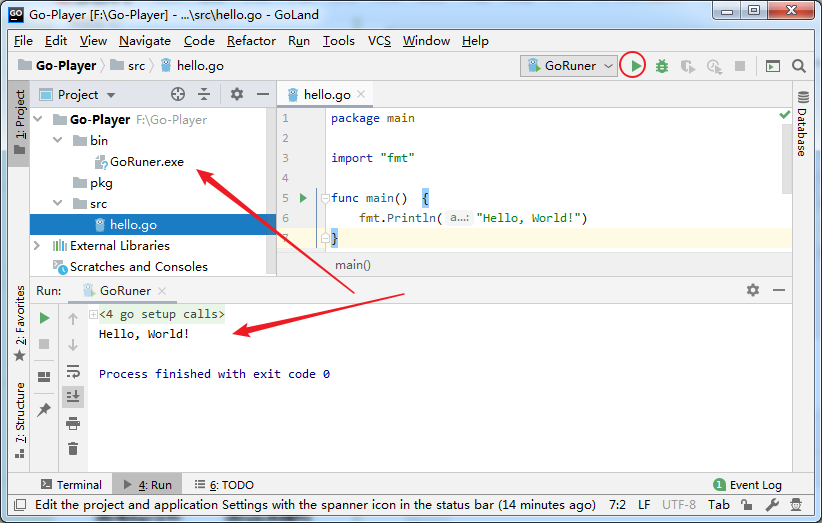Viewport: 822px width, 523px height.
Task: Switch to the Terminal tool window tab
Action: (x=71, y=485)
